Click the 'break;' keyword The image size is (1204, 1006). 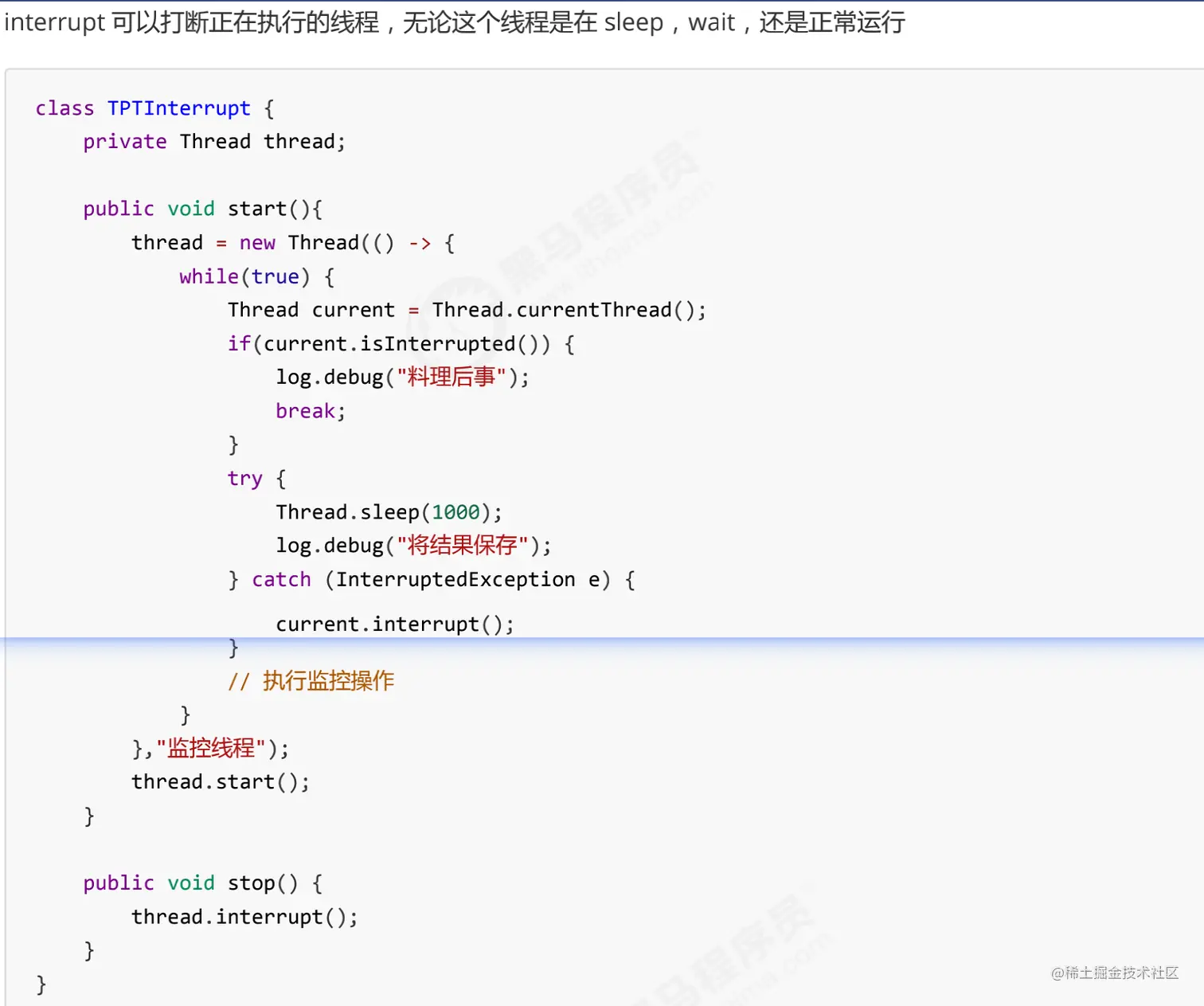[x=311, y=411]
